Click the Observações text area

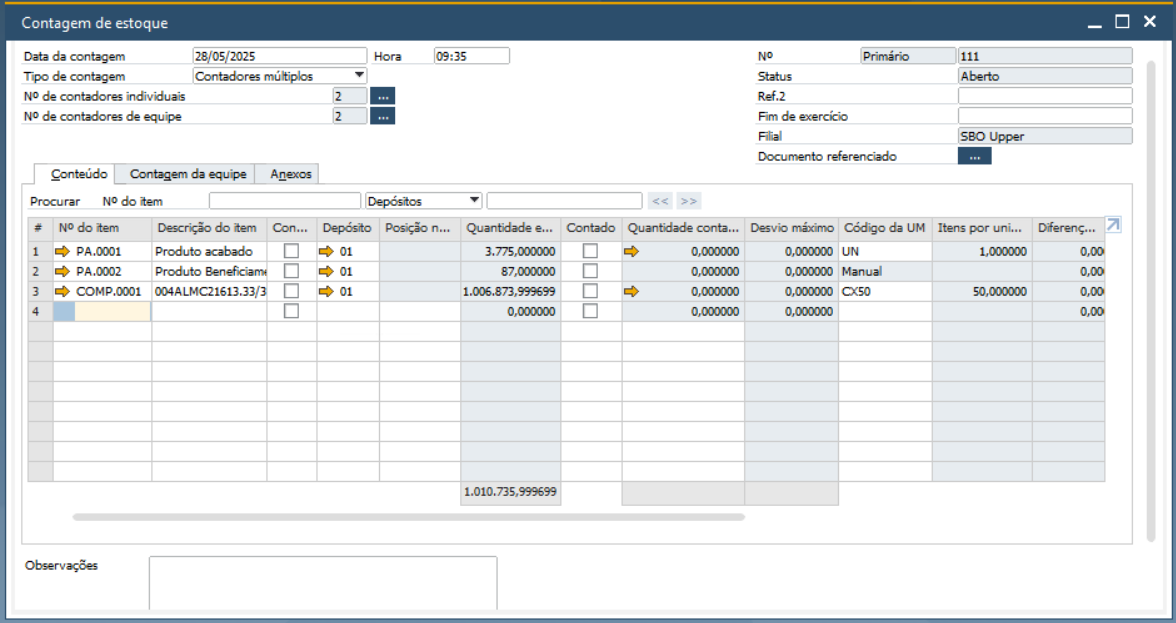(322, 583)
